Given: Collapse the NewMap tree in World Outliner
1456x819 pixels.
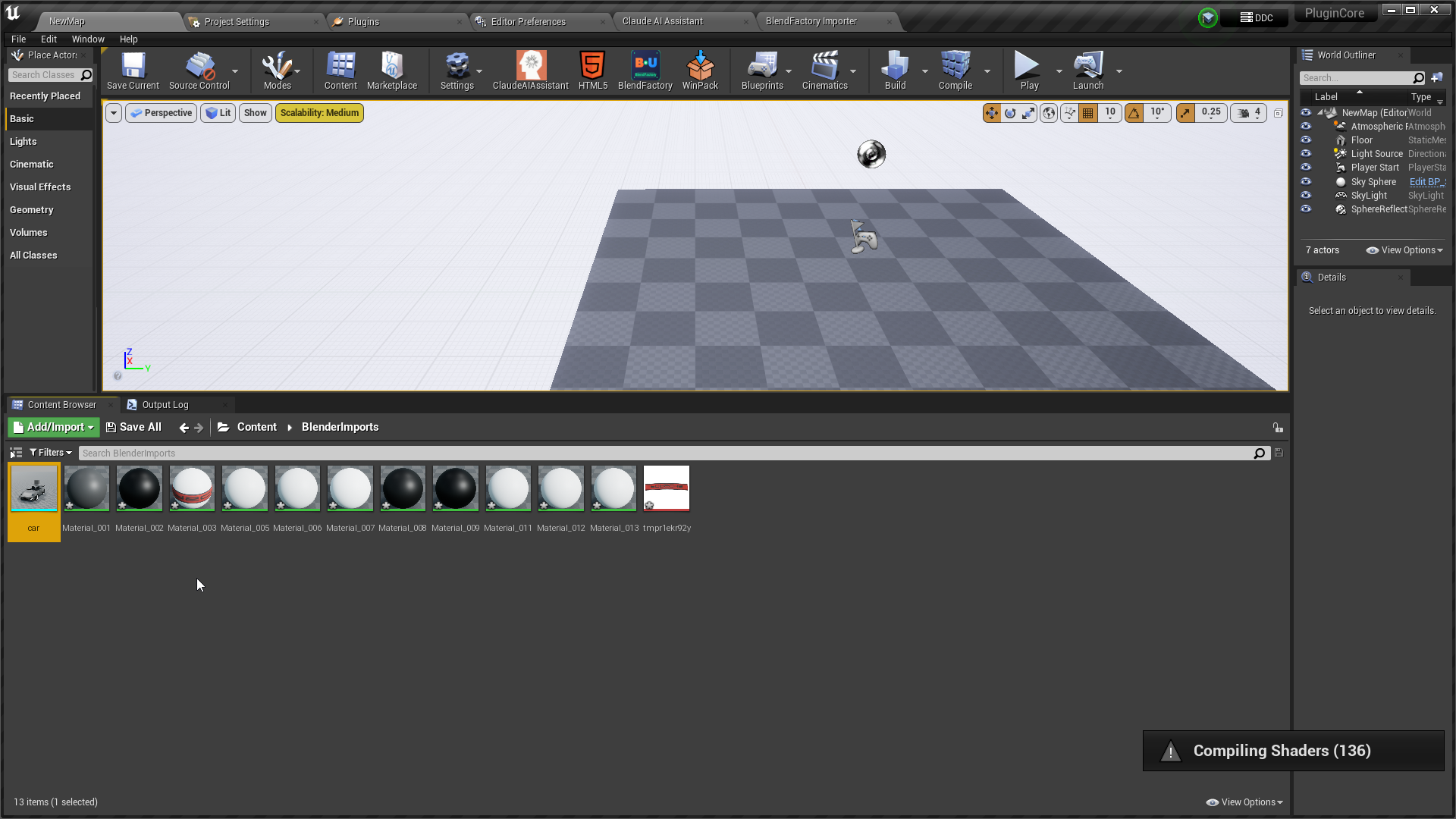Looking at the screenshot, I should [x=1320, y=113].
